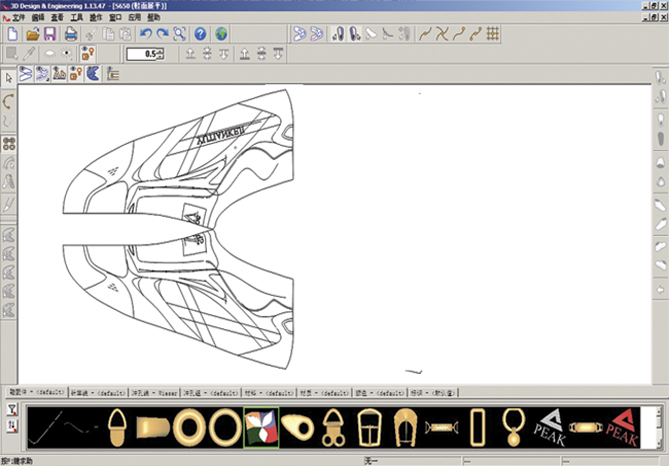Click the left arrow icon in right sidebar
Image resolution: width=669 pixels, height=466 pixels.
[x=660, y=290]
